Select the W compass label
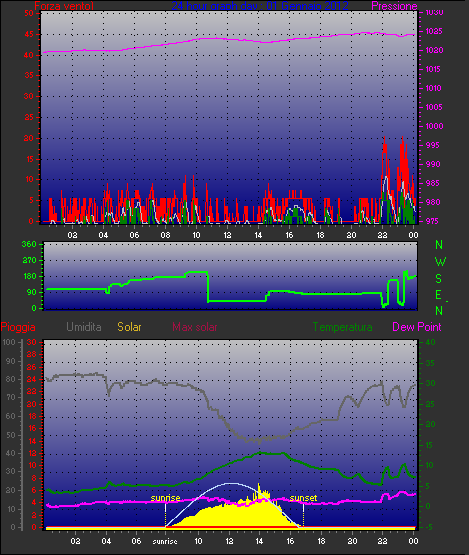Viewport: 469px width, 555px height. 440,262
